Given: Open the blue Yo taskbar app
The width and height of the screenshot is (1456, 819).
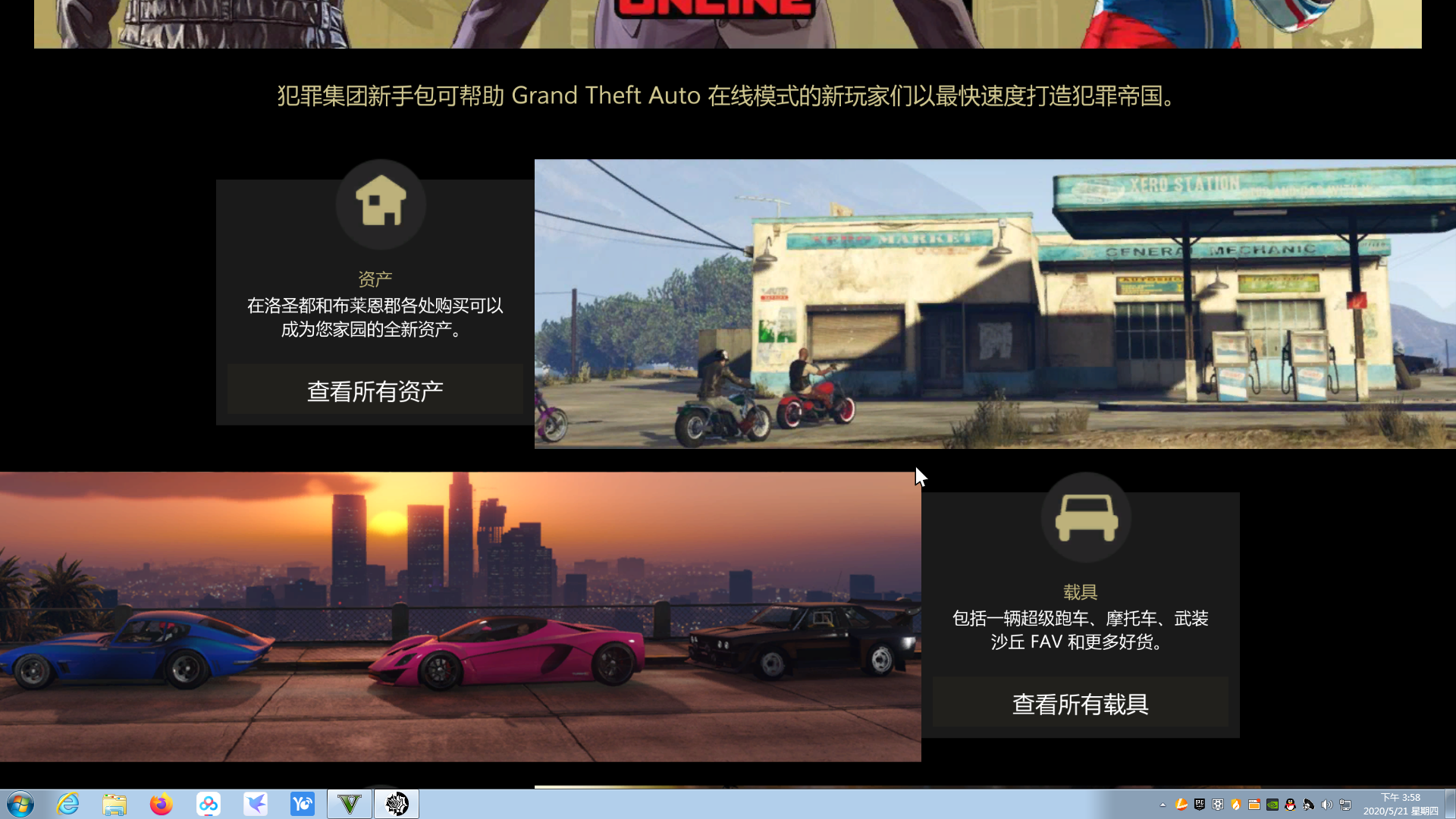Looking at the screenshot, I should (303, 804).
